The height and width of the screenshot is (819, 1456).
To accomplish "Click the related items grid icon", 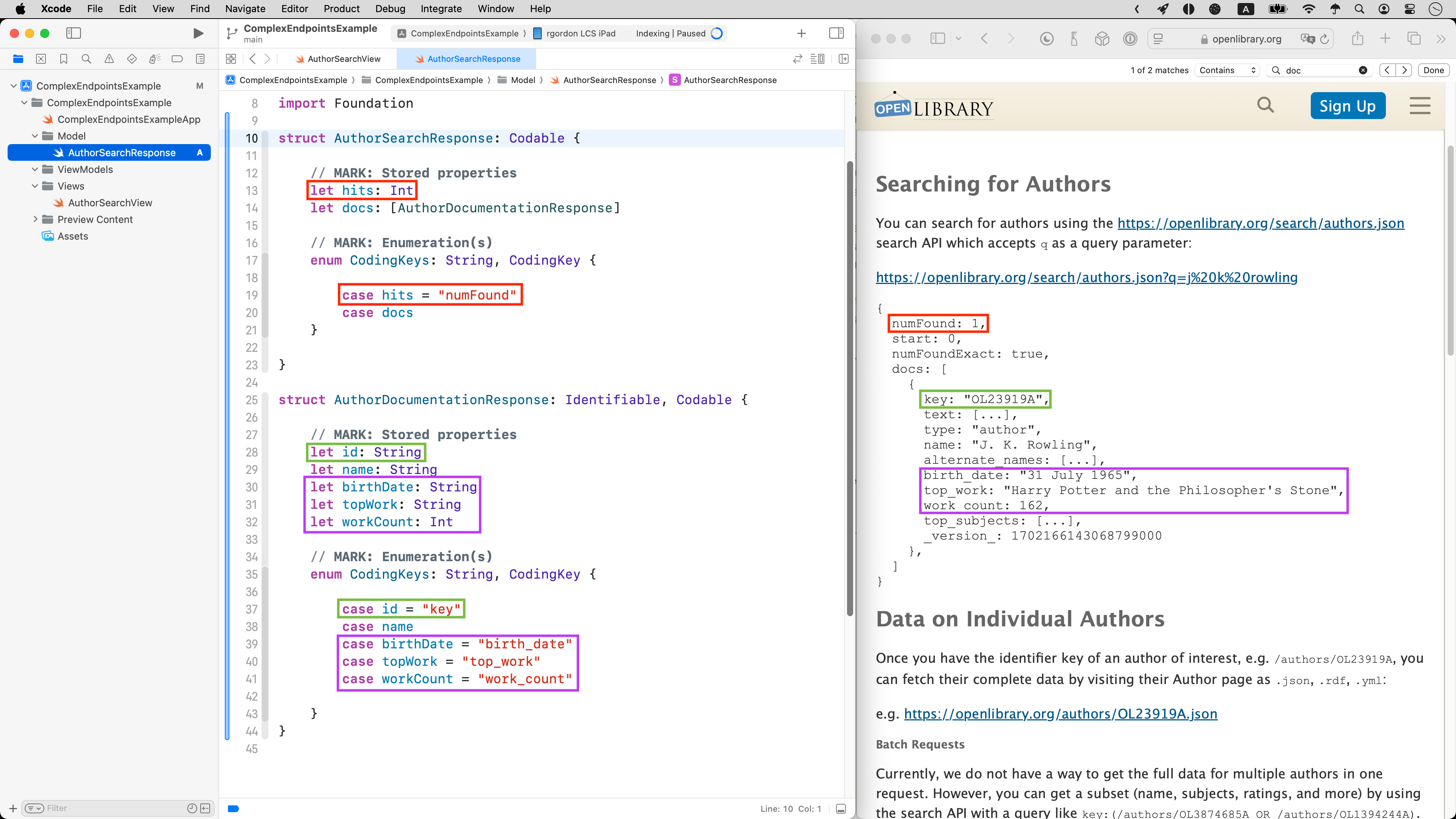I will 231,59.
